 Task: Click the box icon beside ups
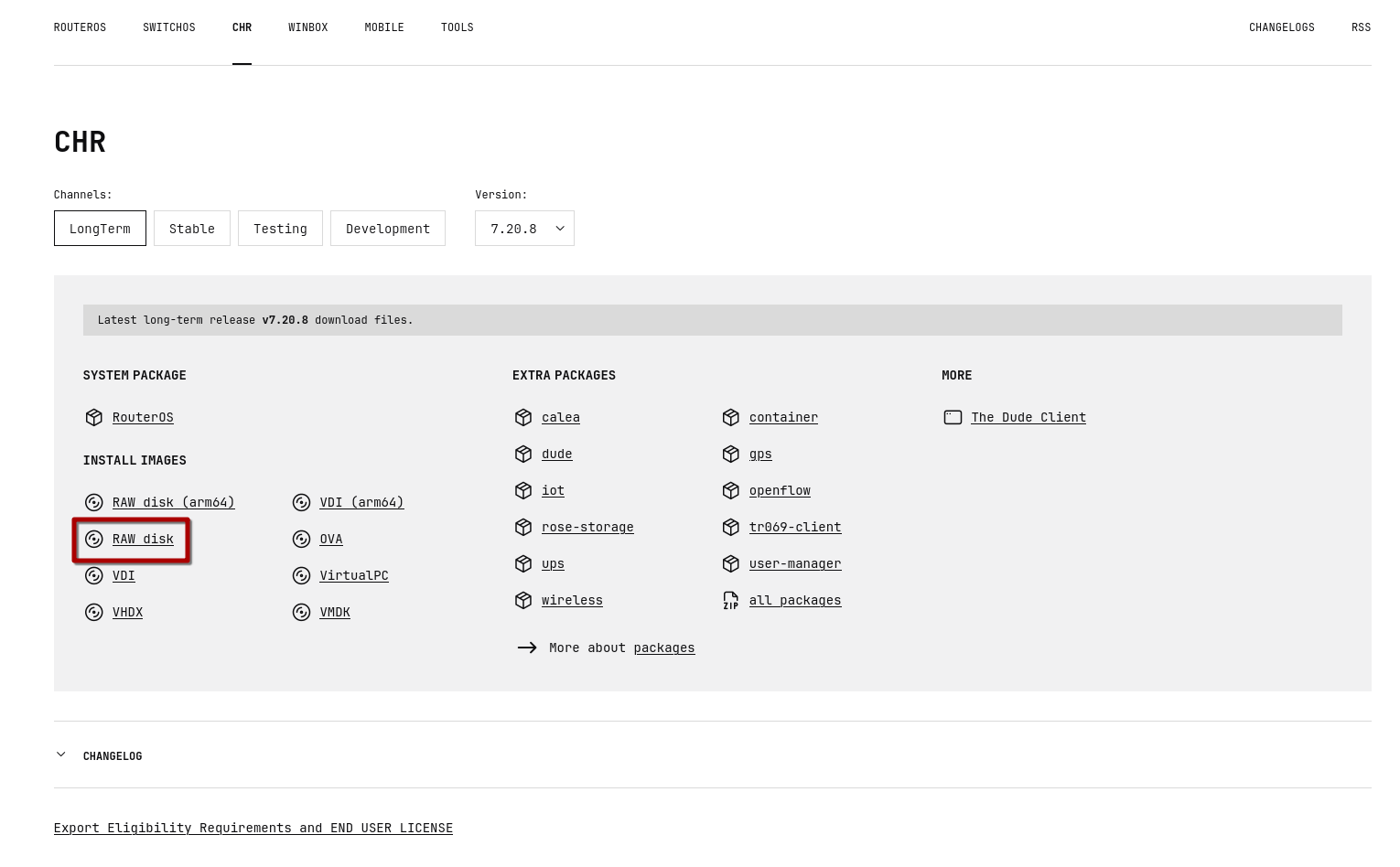(x=523, y=563)
